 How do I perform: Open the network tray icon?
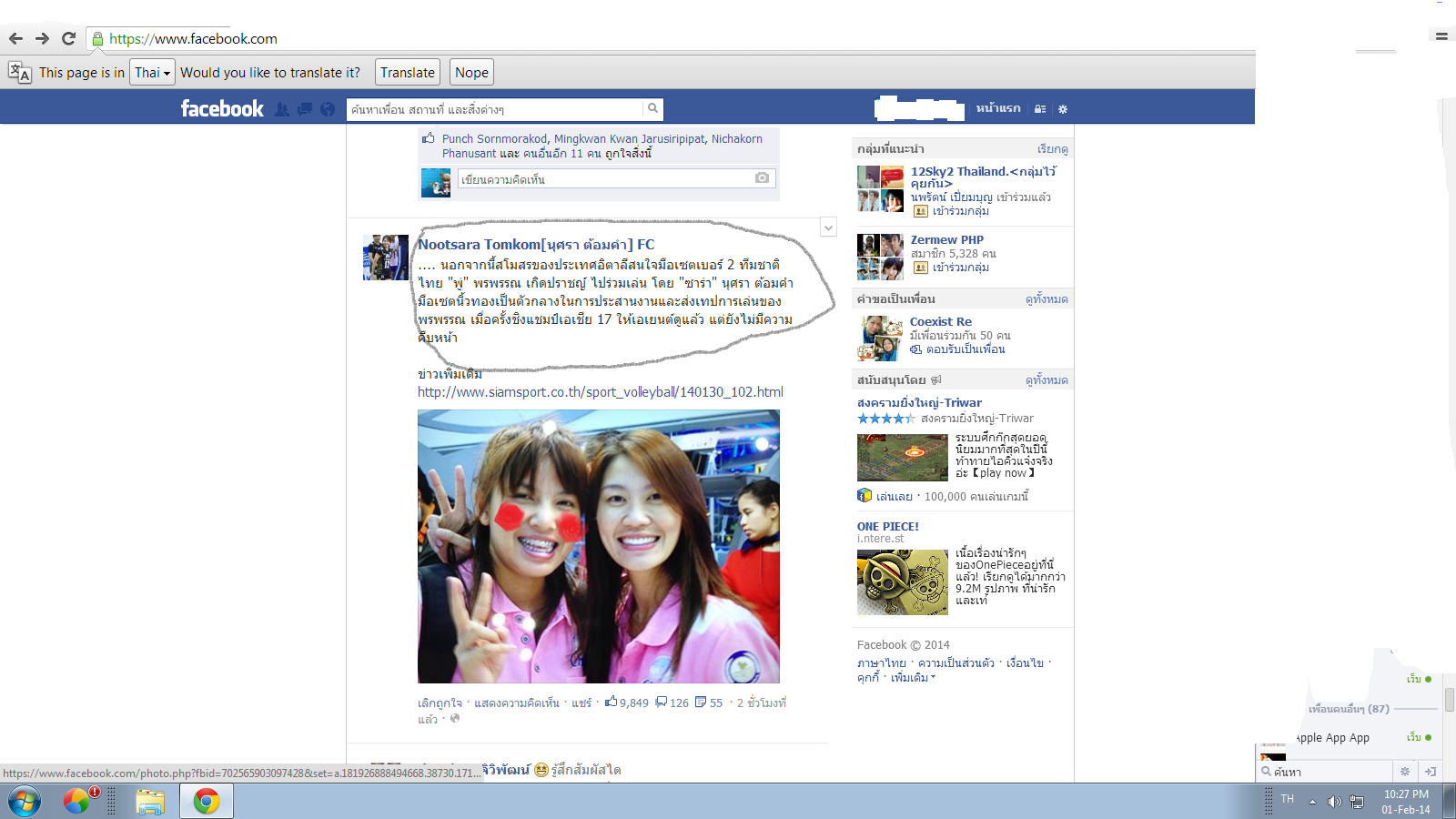1357,802
